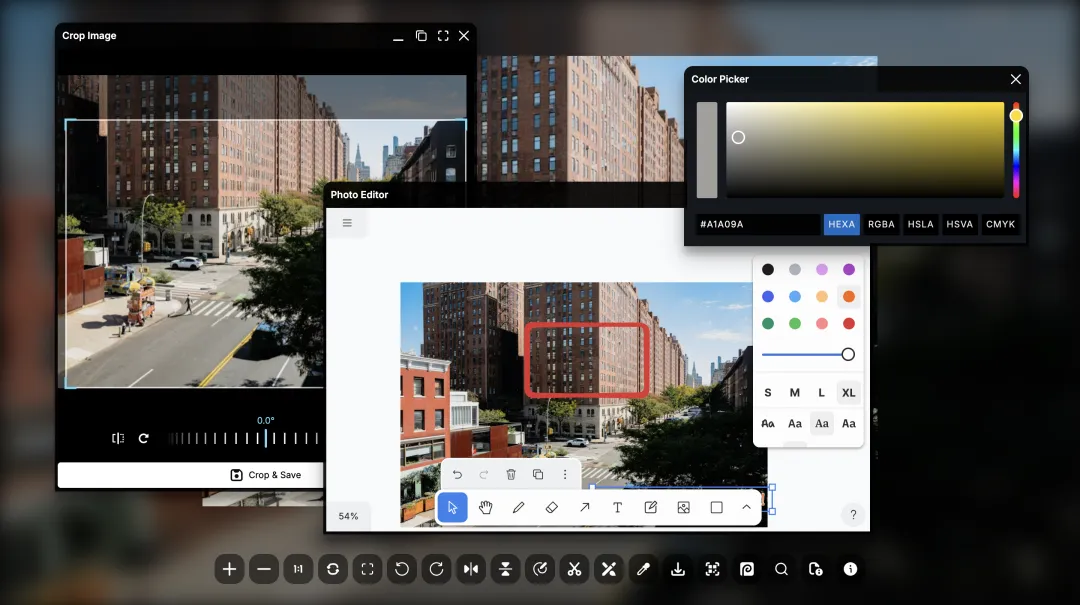Click the image info circle icon
Image resolution: width=1080 pixels, height=605 pixels.
point(851,569)
